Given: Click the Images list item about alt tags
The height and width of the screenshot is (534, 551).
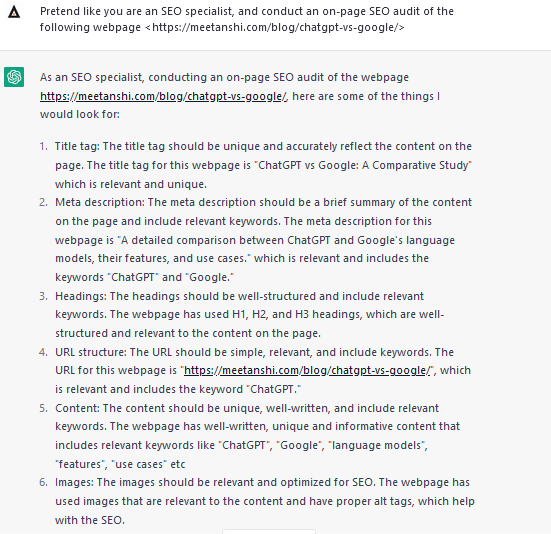Looking at the screenshot, I should tap(265, 501).
